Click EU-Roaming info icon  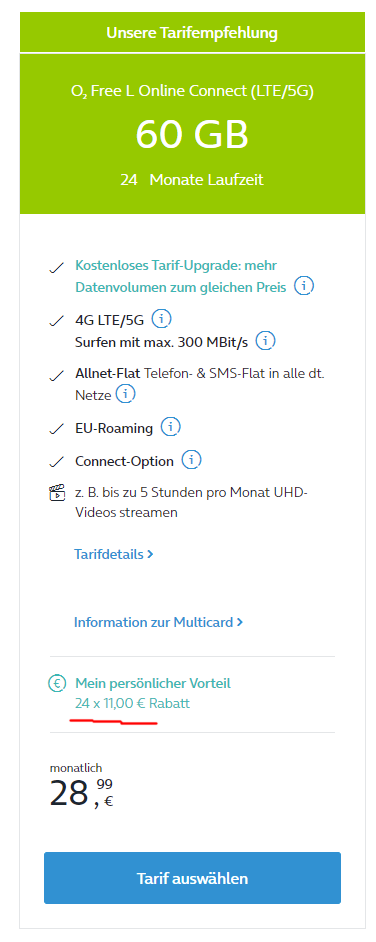tap(171, 427)
